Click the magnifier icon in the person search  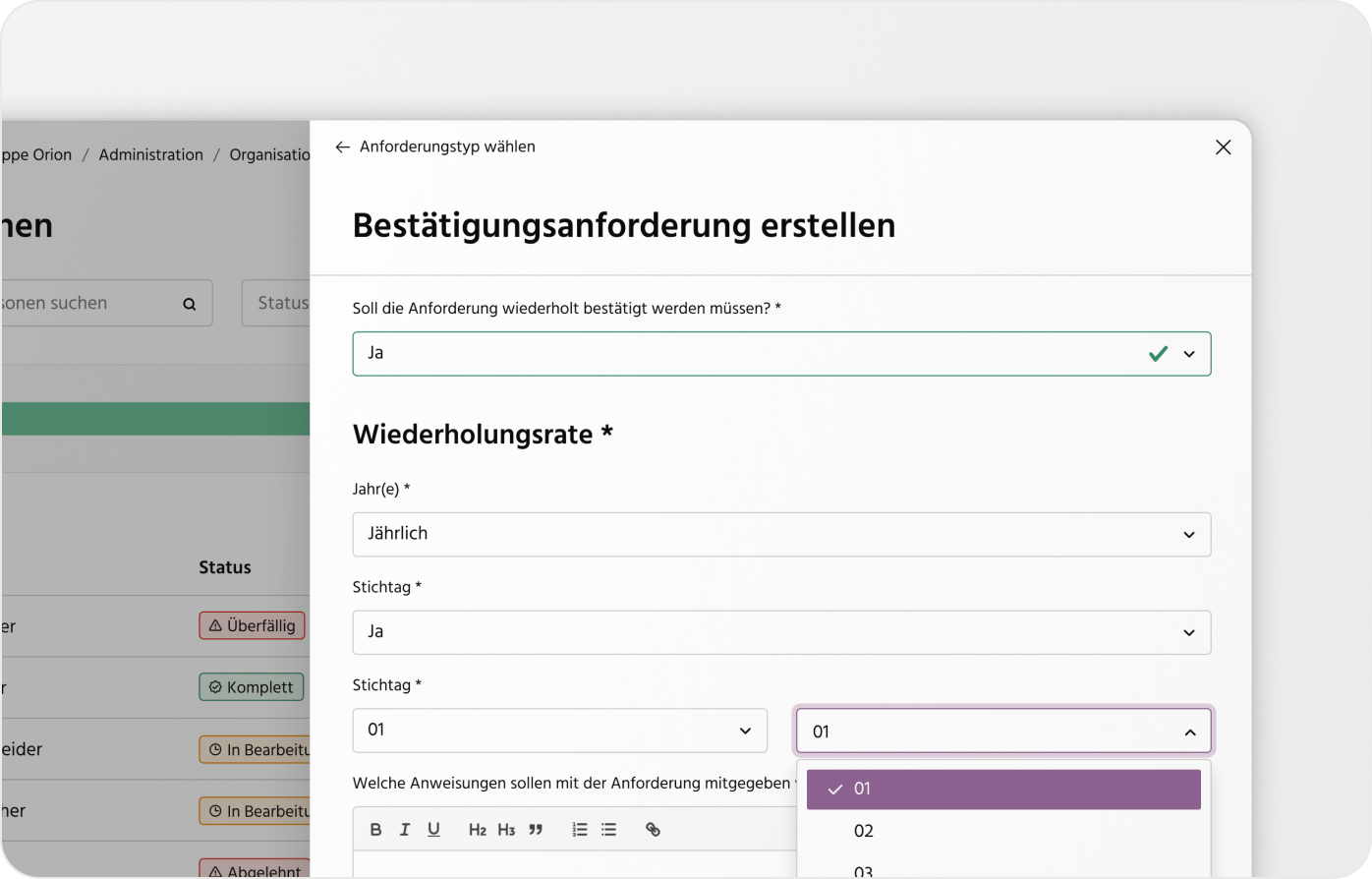189,303
